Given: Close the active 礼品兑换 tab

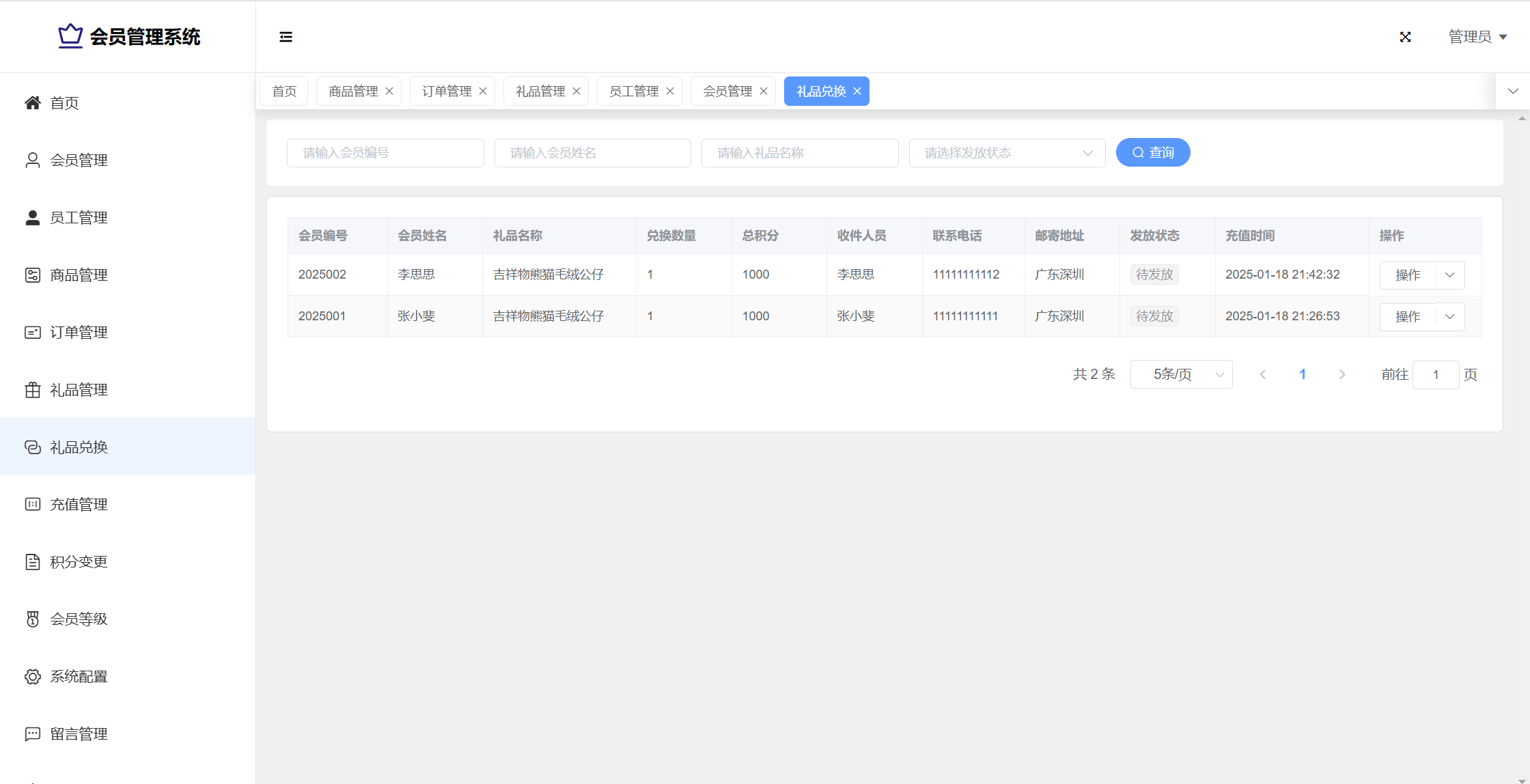Looking at the screenshot, I should 857,92.
